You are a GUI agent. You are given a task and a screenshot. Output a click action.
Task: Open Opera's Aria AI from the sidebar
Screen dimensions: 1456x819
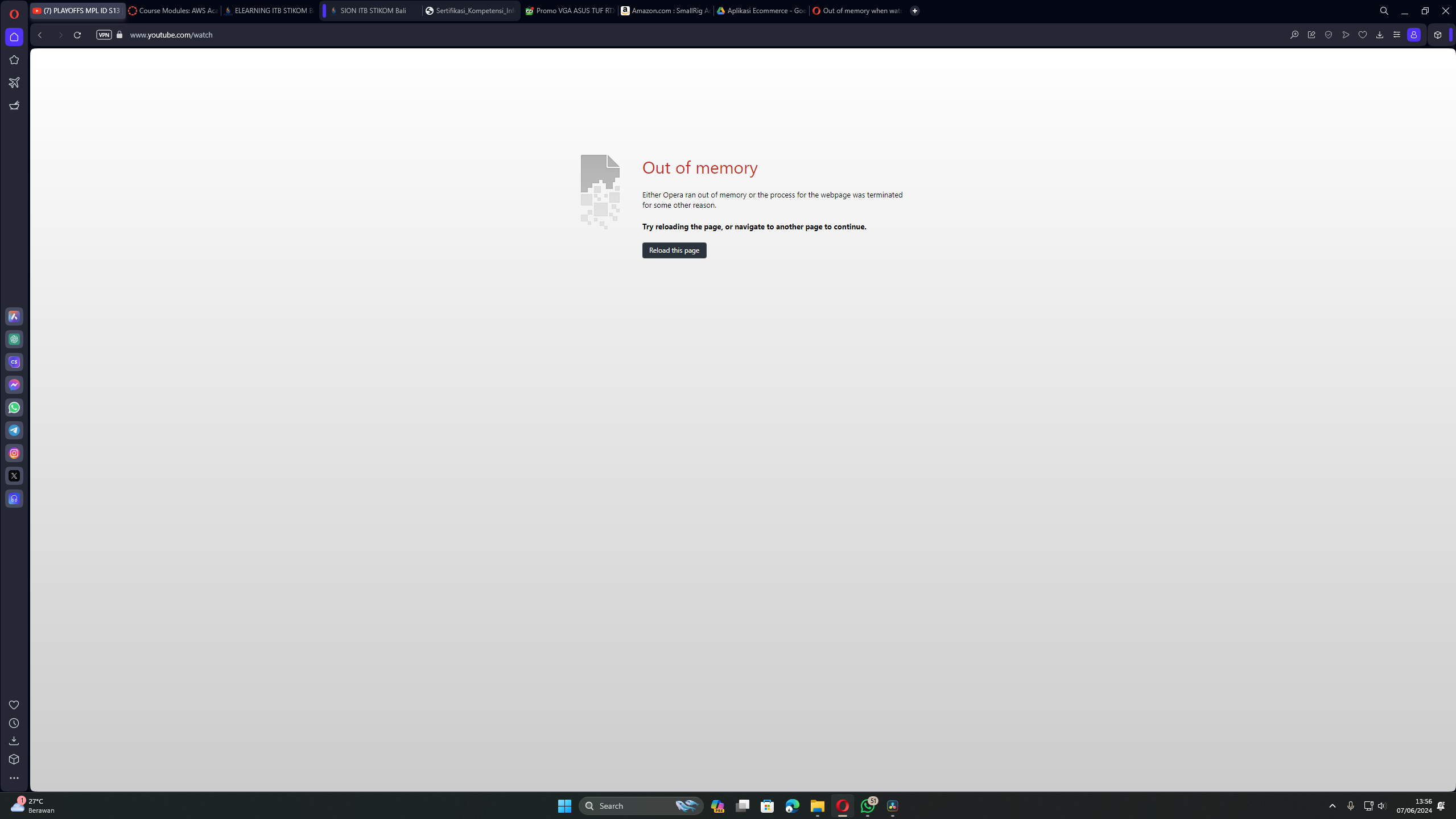coord(14,316)
